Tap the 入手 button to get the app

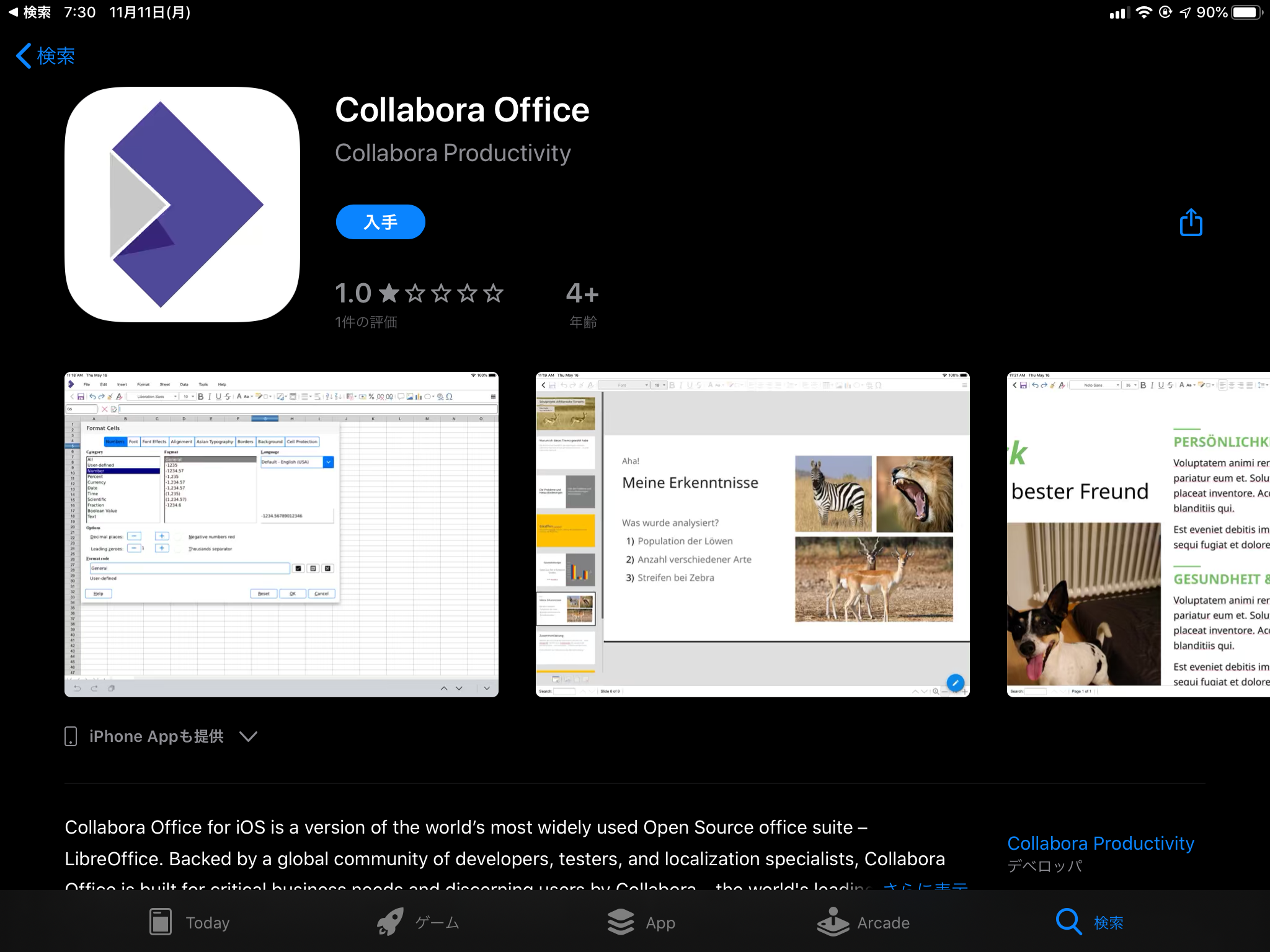(380, 221)
